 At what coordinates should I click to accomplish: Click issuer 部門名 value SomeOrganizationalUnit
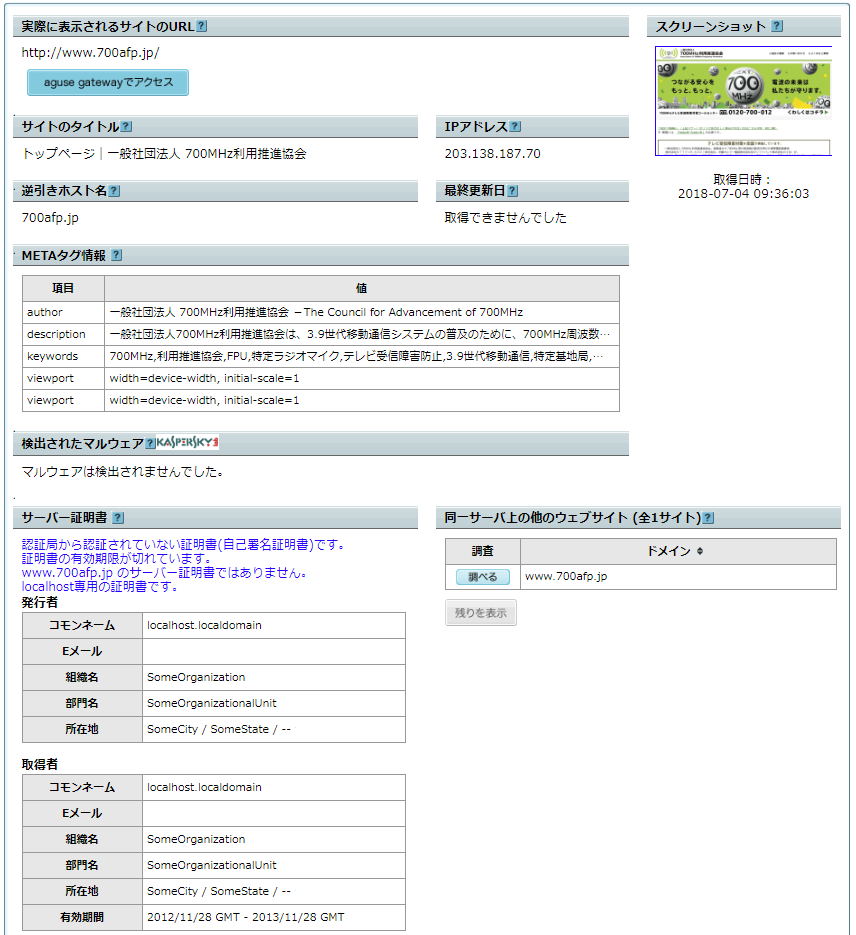(212, 703)
